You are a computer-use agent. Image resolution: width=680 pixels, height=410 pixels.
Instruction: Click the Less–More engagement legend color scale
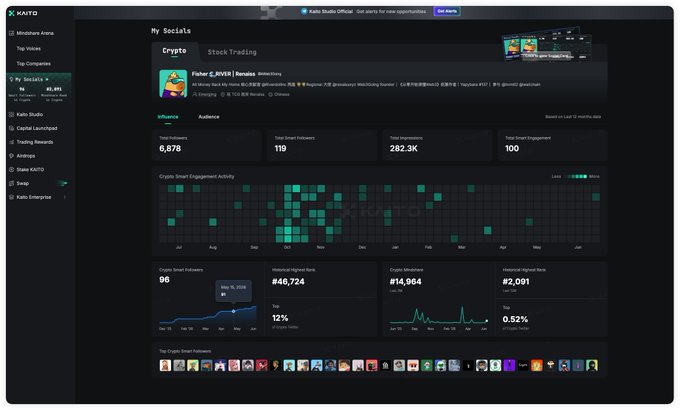coord(578,177)
